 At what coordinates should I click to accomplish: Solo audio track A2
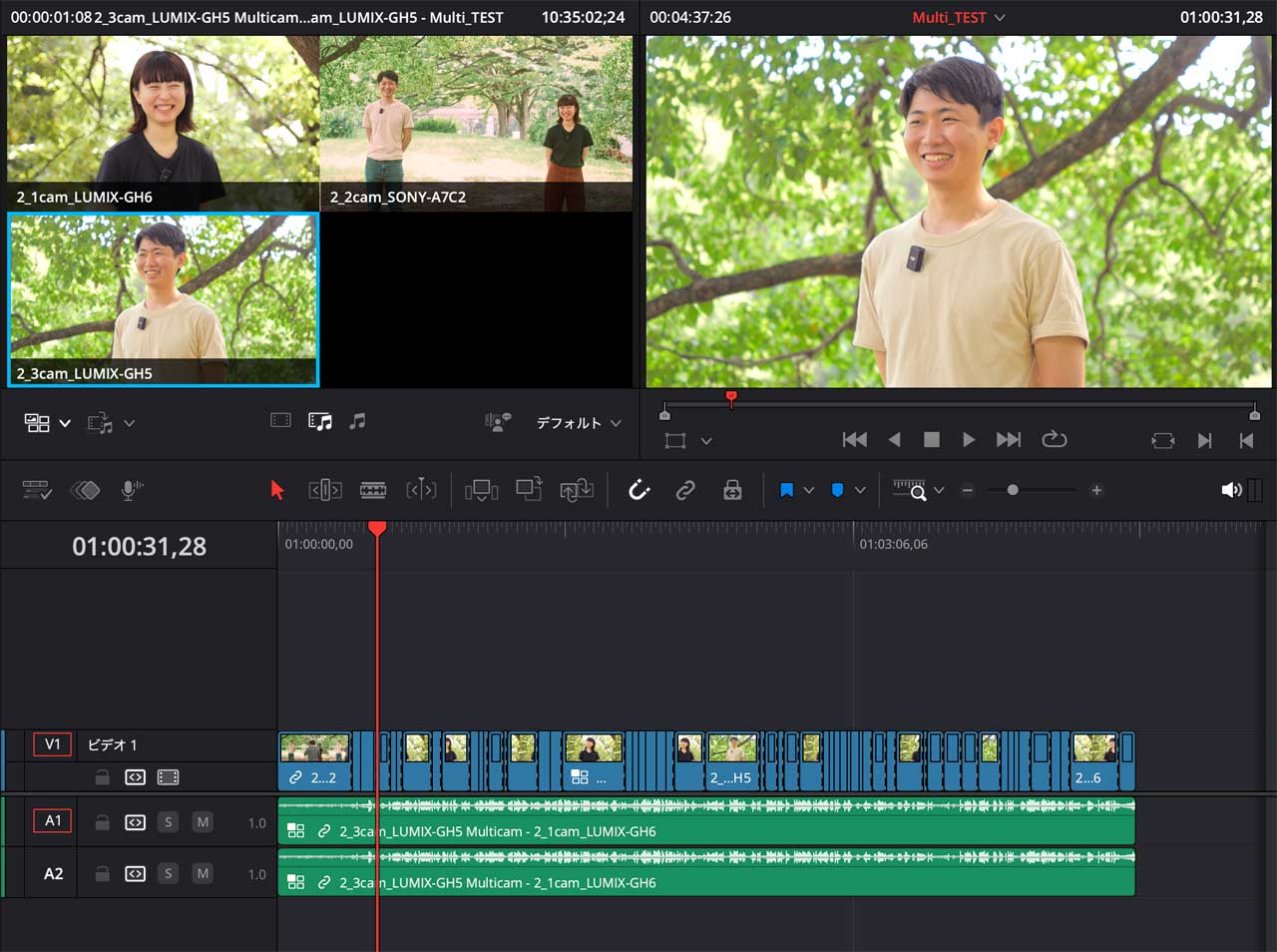pos(168,874)
